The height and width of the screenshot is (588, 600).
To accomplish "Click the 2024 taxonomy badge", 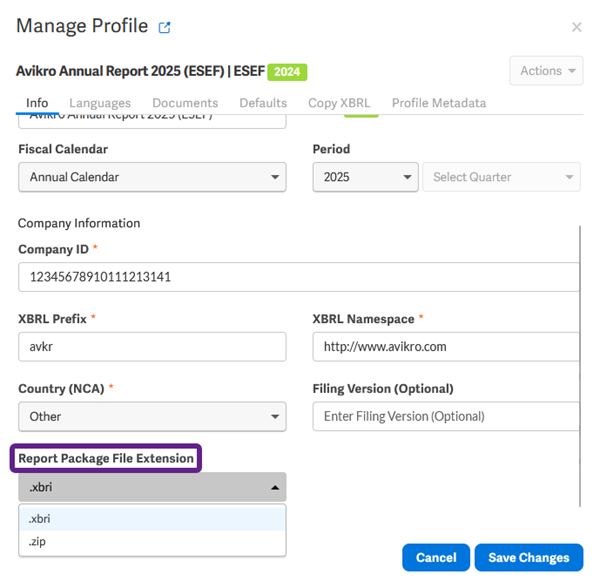I will coord(287,72).
